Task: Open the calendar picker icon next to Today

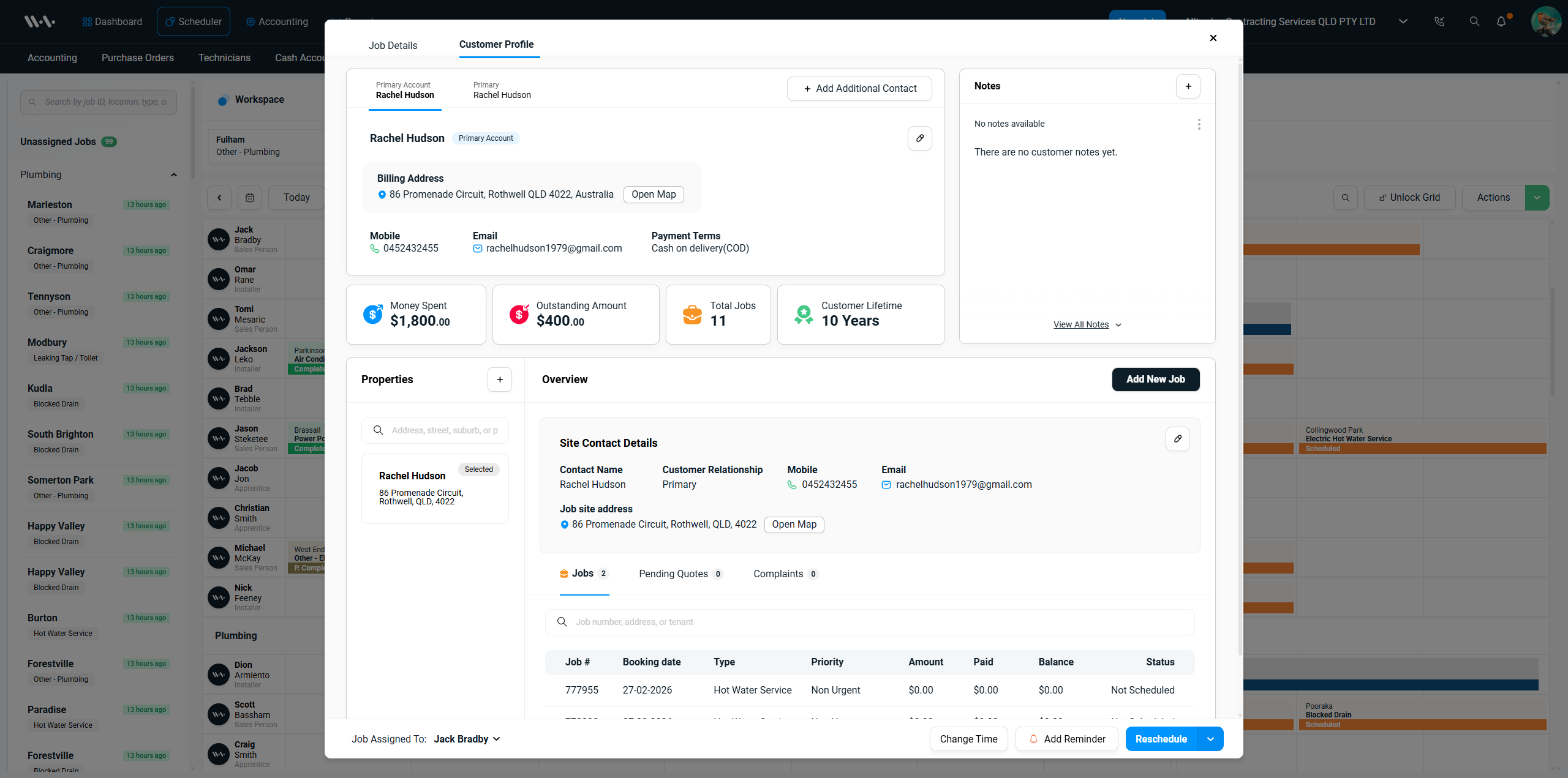Action: [250, 197]
